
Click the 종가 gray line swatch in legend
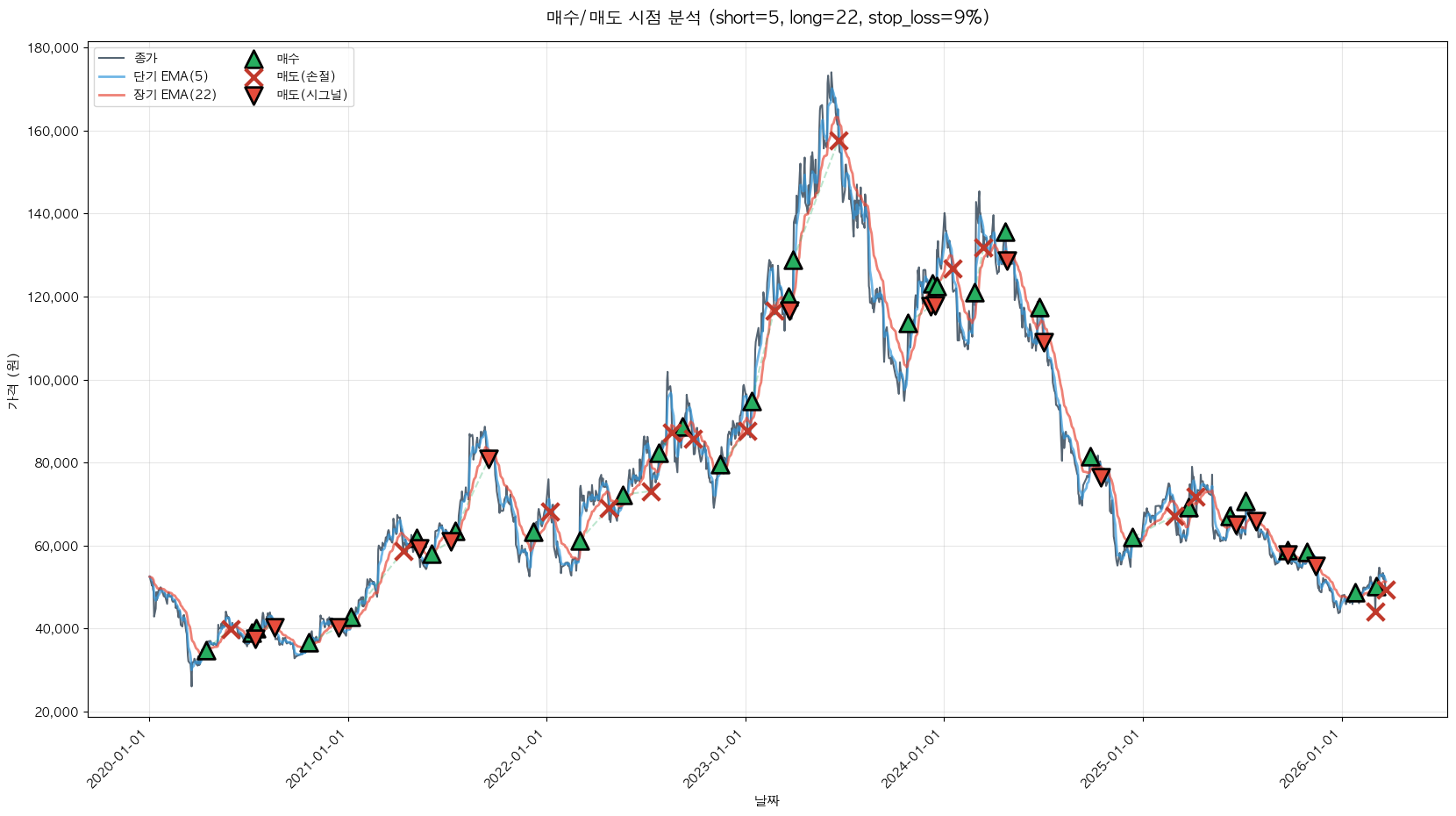click(112, 59)
